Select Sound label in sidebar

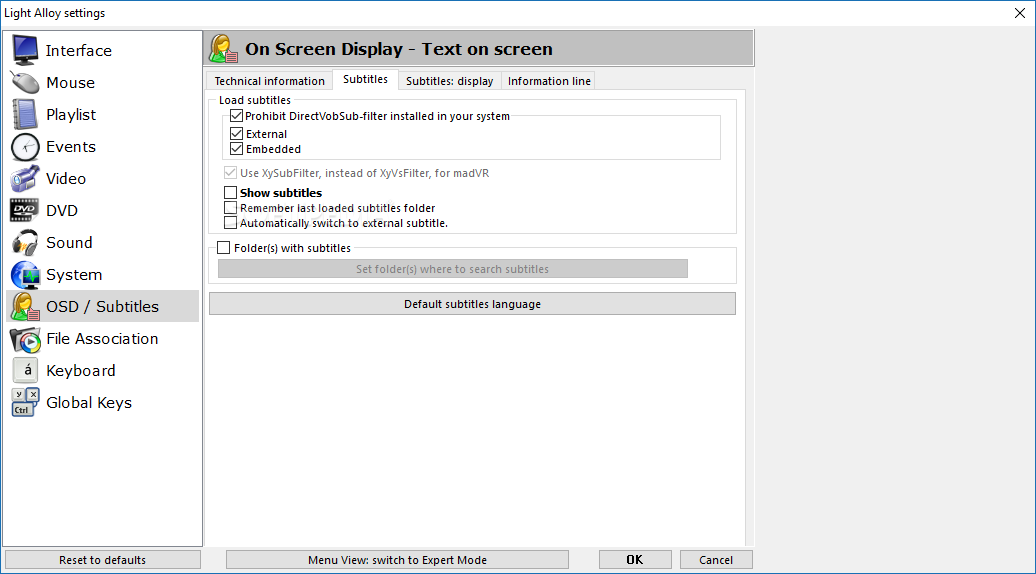point(69,242)
